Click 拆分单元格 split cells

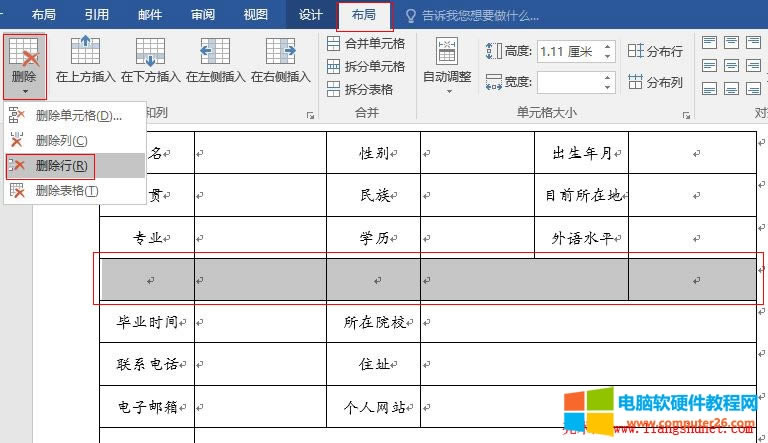click(x=366, y=66)
